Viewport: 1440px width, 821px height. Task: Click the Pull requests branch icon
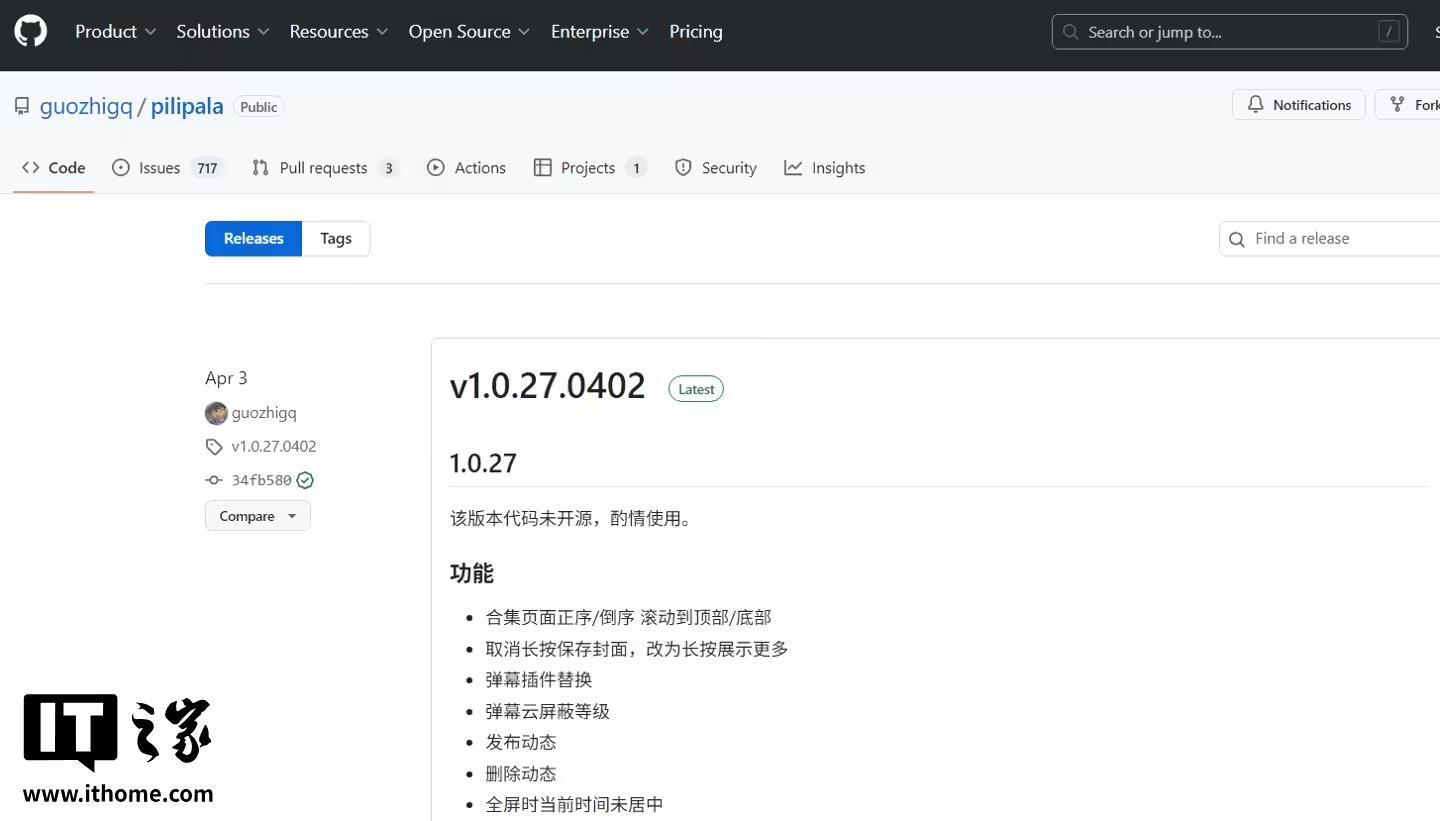click(261, 168)
